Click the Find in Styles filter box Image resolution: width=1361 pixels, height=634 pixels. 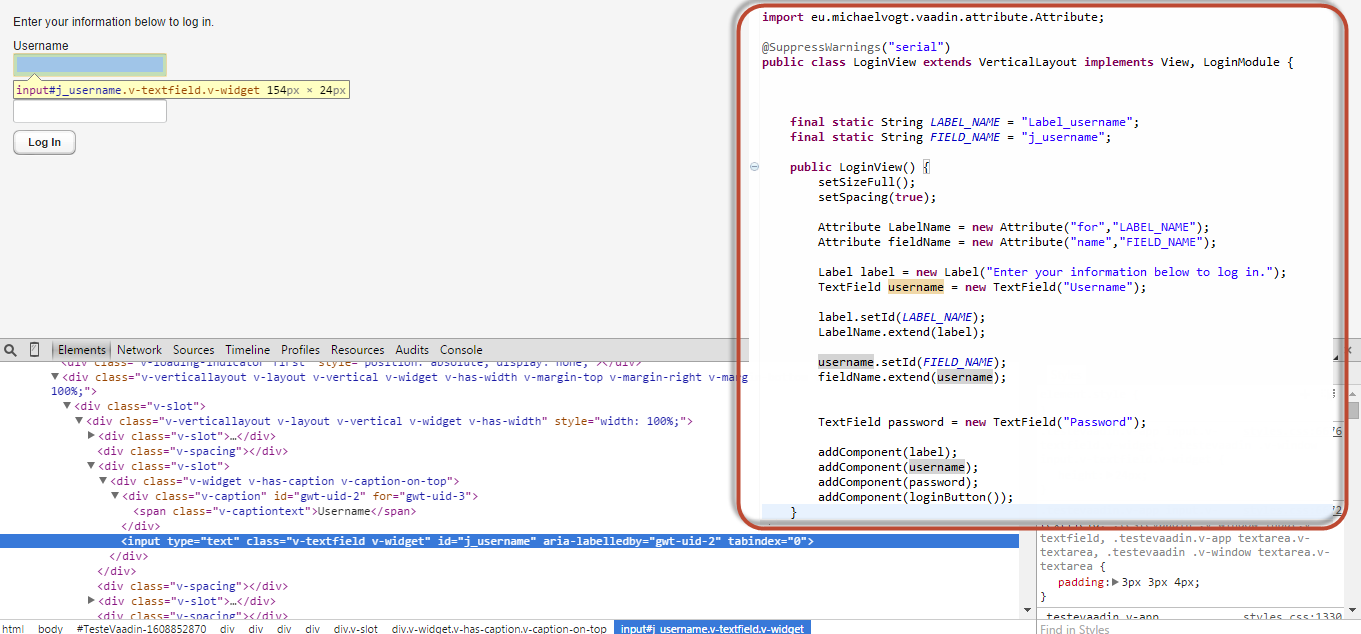click(x=1190, y=628)
